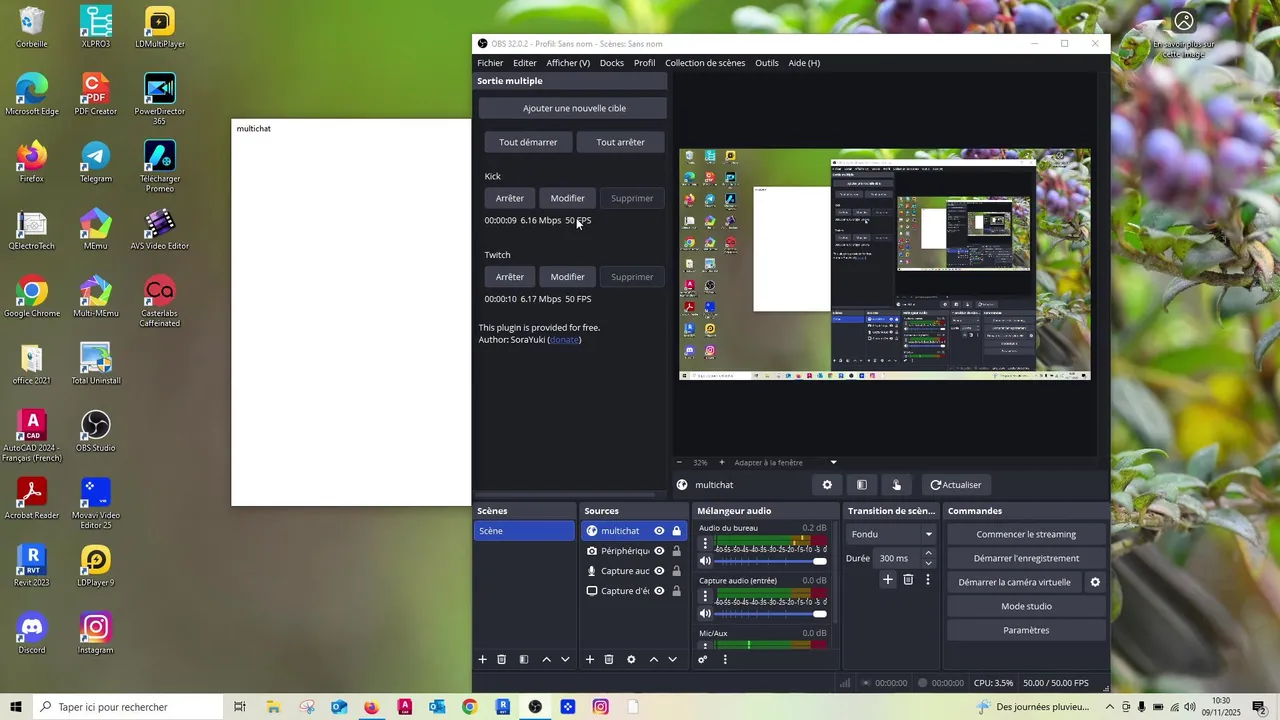Image resolution: width=1280 pixels, height=720 pixels.
Task: Move selected source up in Sources list
Action: pyautogui.click(x=653, y=660)
